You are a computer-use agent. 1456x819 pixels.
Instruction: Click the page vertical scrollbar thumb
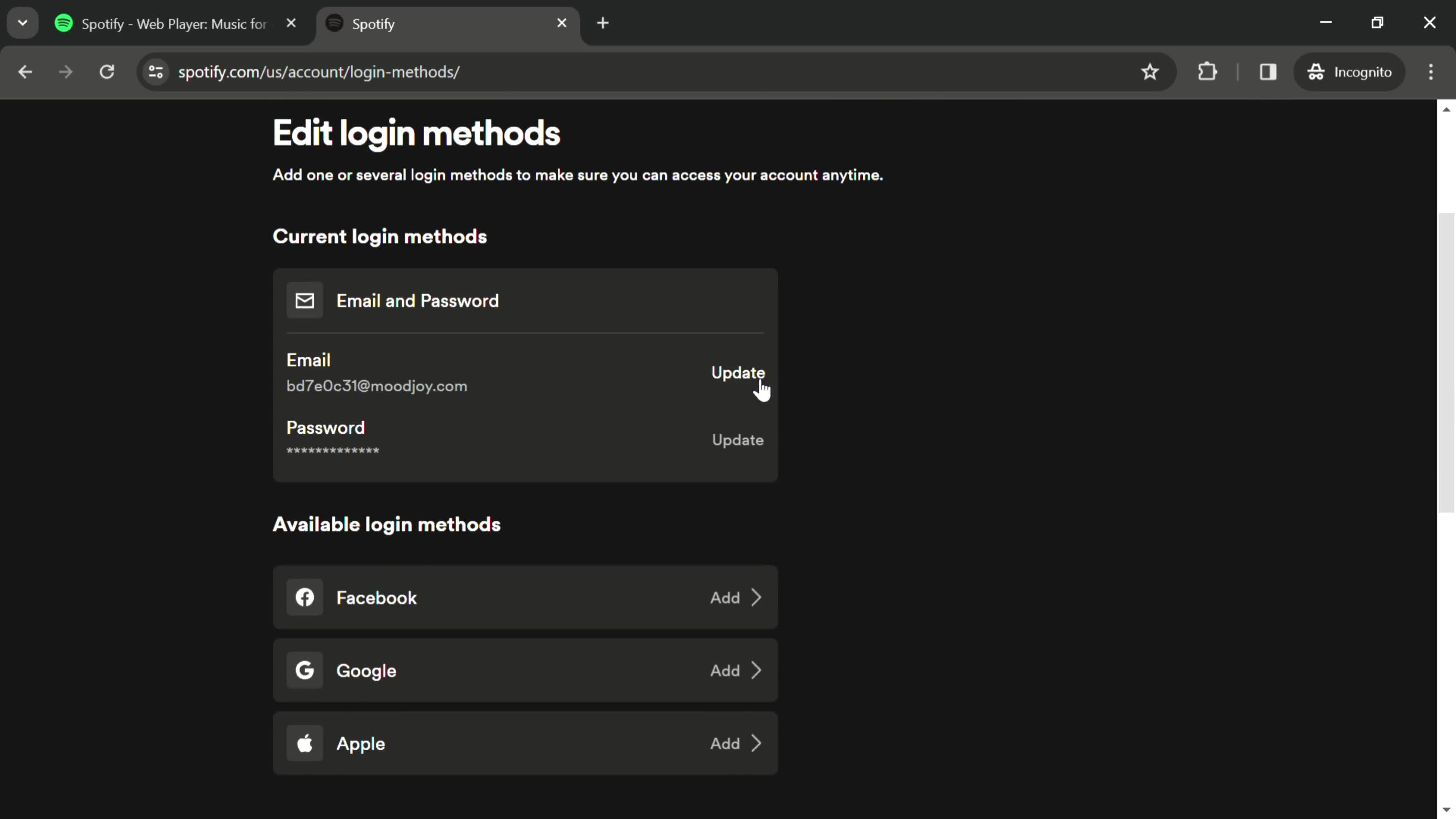point(1446,362)
